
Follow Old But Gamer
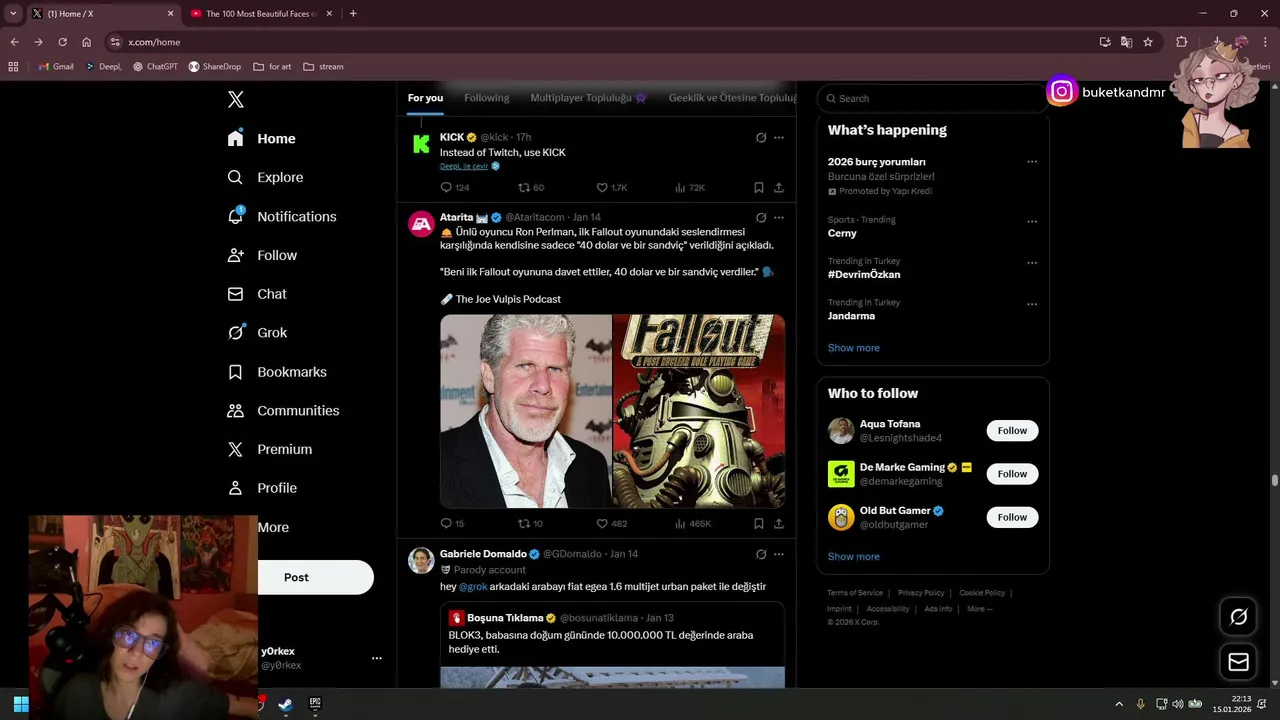pyautogui.click(x=1012, y=517)
